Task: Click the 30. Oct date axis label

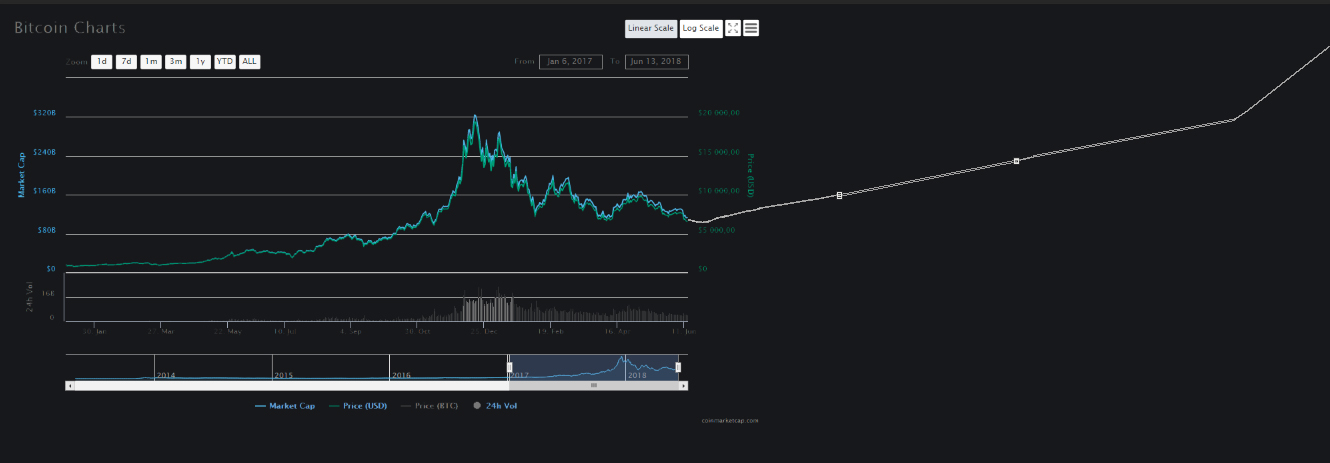Action: (x=419, y=330)
